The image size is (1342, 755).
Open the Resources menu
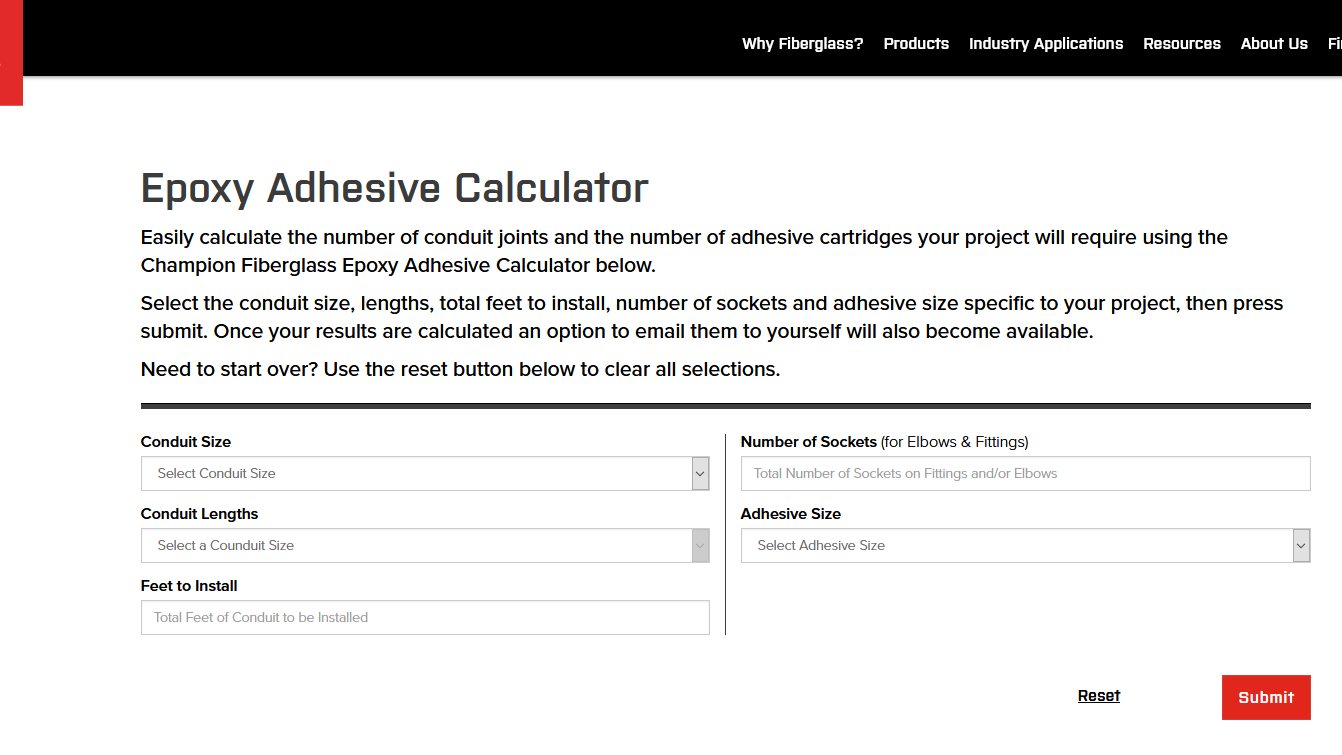point(1182,43)
